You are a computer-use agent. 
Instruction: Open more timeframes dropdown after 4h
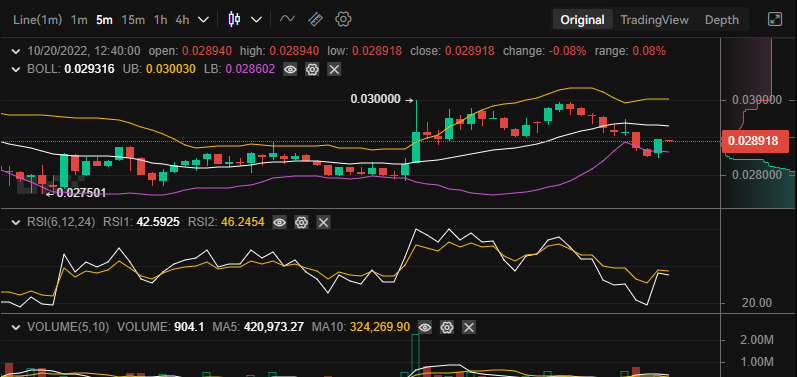[x=203, y=20]
